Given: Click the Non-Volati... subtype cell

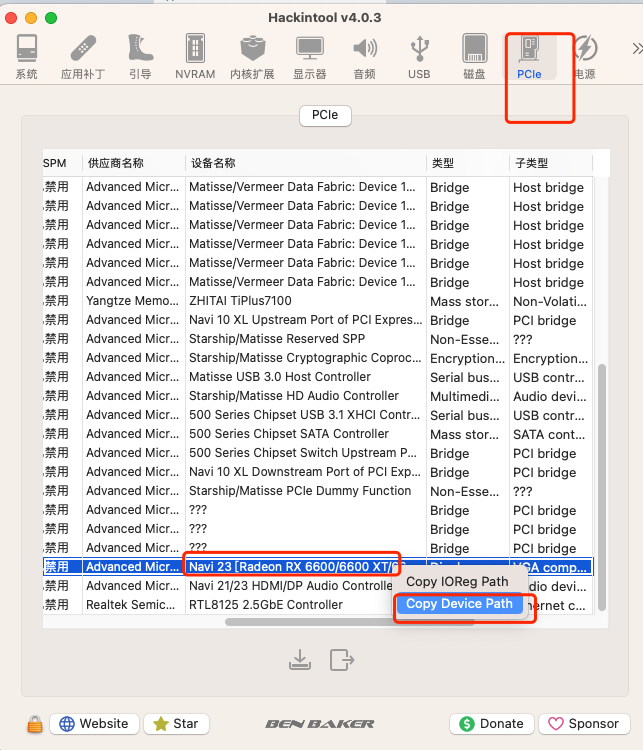Looking at the screenshot, I should coord(550,301).
